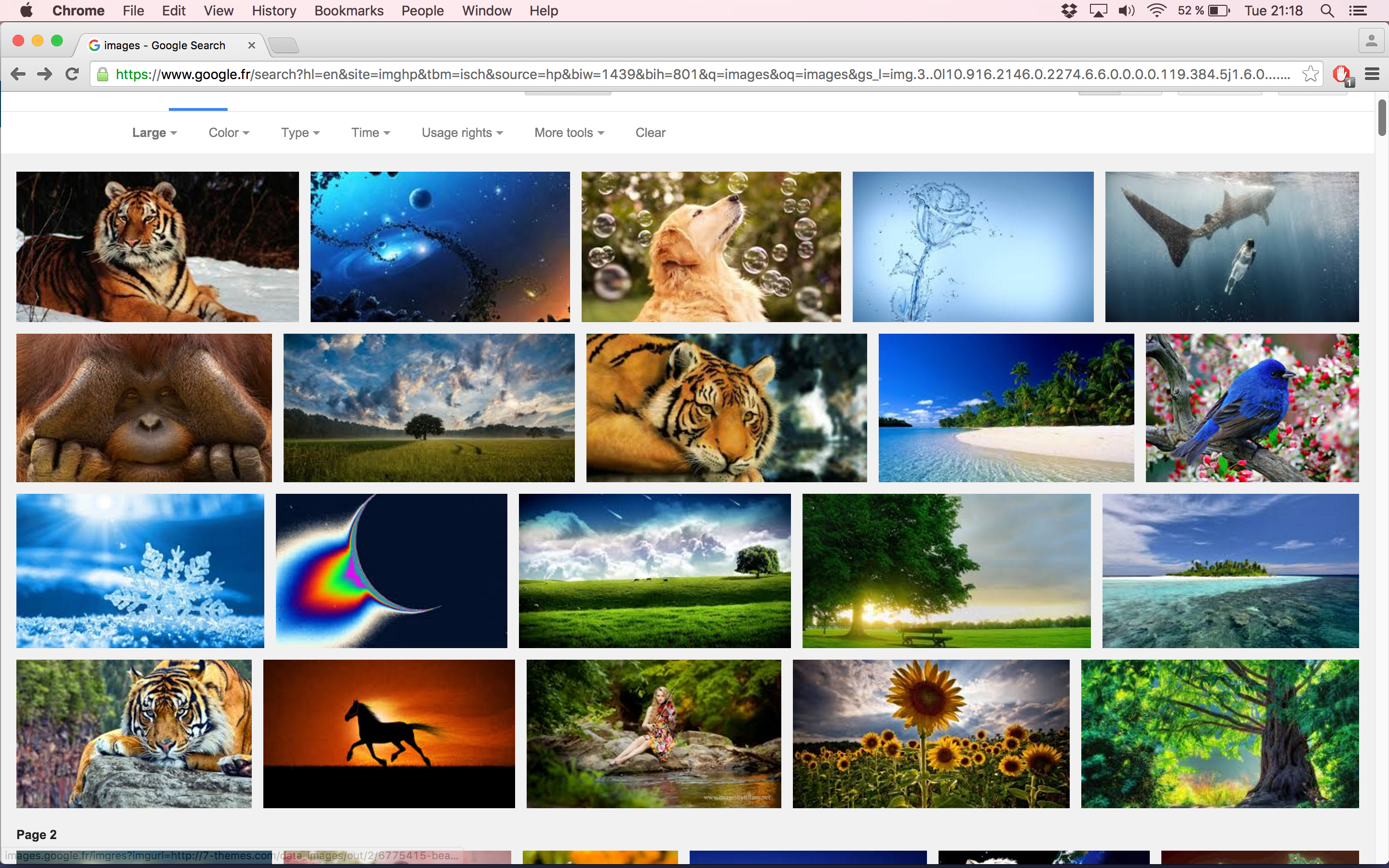Go forward with the forward arrow
This screenshot has width=1389, height=868.
pos(45,74)
